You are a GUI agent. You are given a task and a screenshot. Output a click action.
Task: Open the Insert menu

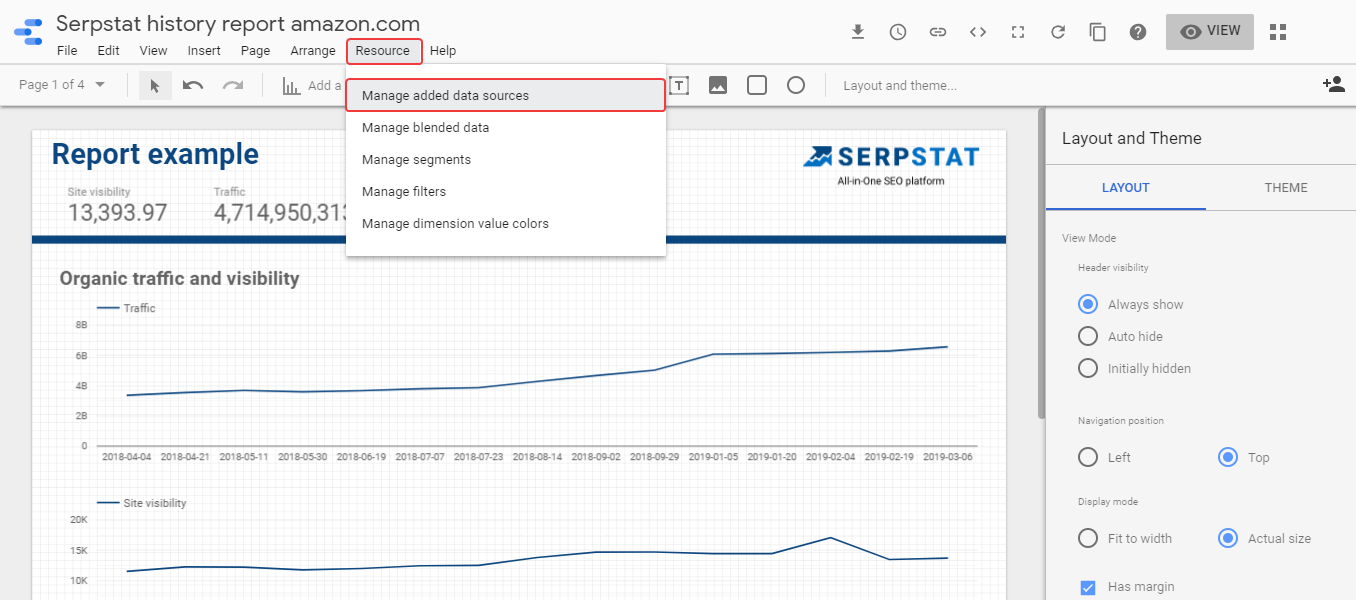(204, 51)
